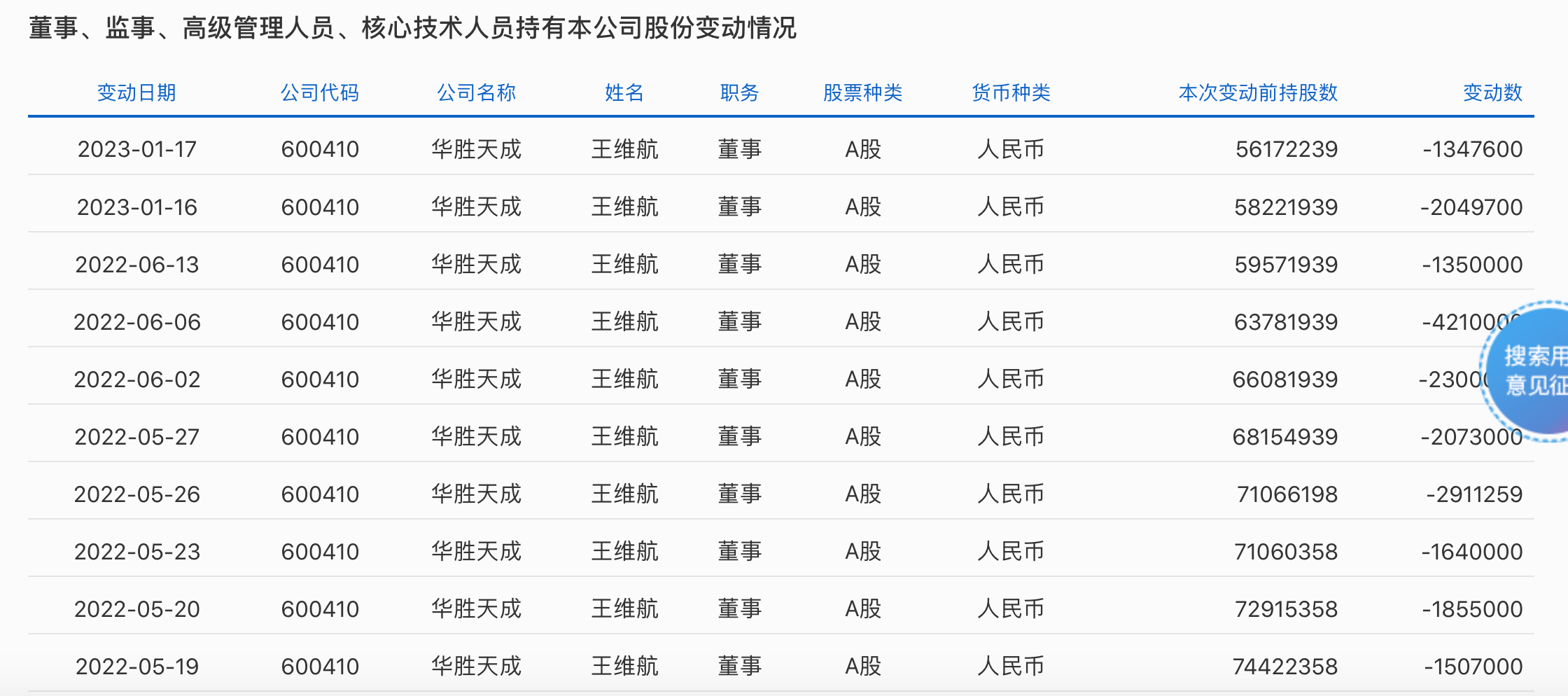Select the holding value 56172239

point(1287,149)
